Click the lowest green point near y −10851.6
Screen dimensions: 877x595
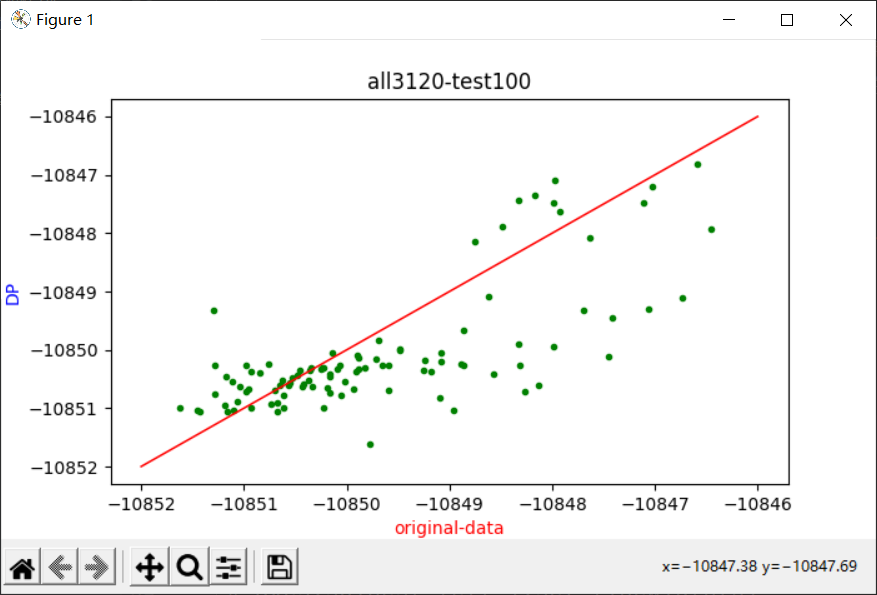pyautogui.click(x=370, y=445)
